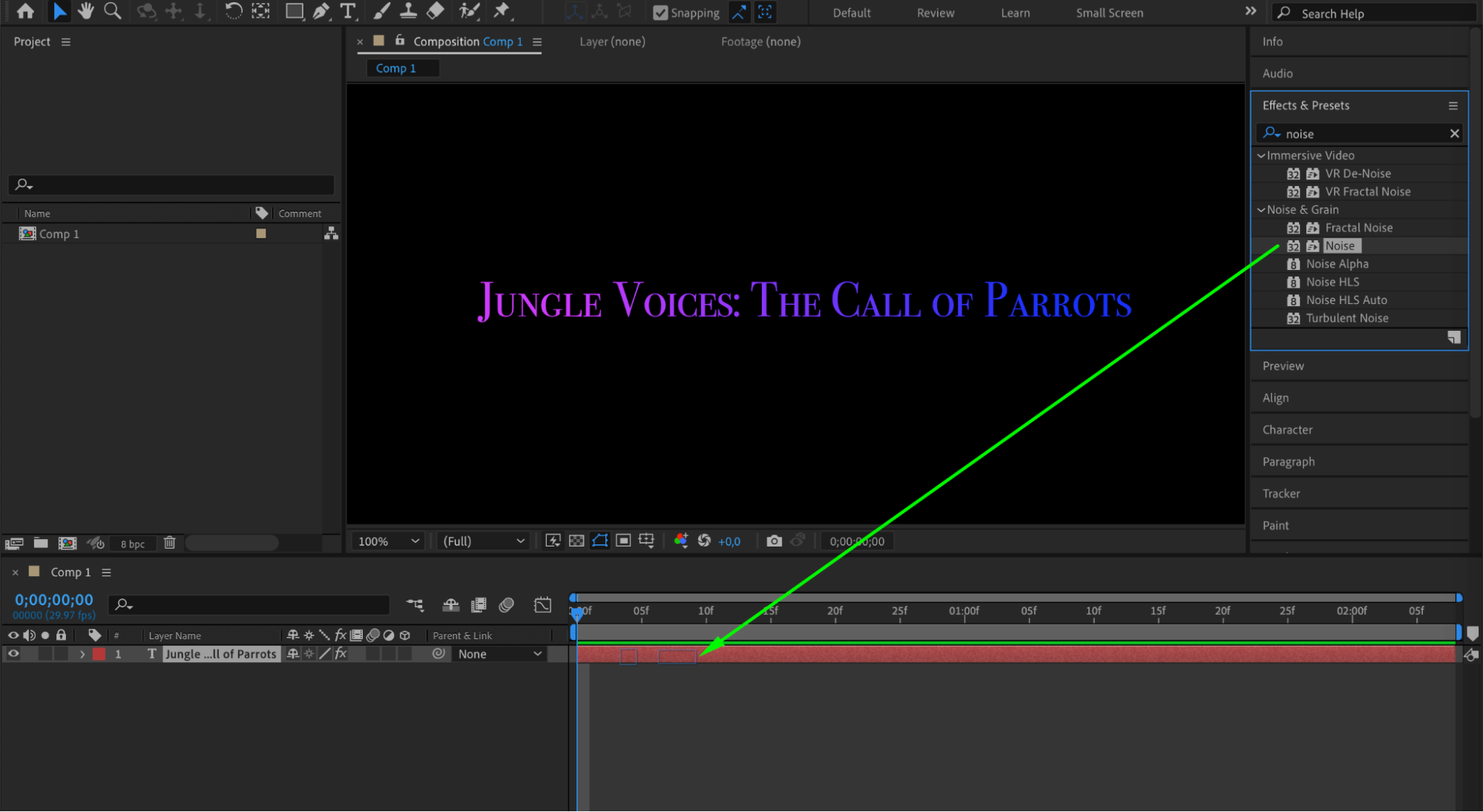Click the take snapshot camera icon
The height and width of the screenshot is (812, 1483).
(x=774, y=541)
